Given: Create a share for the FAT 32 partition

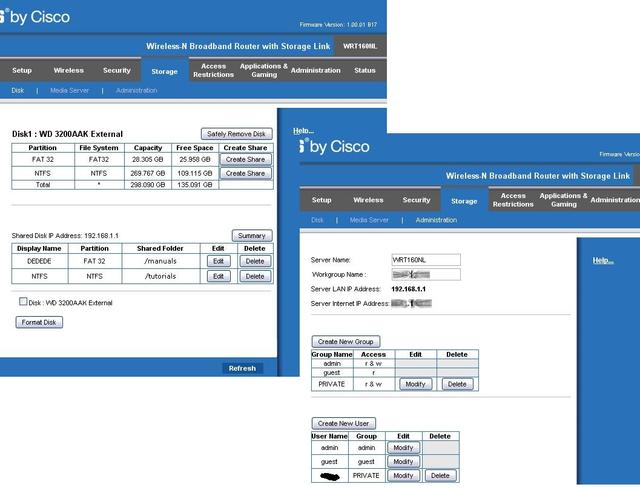Looking at the screenshot, I should point(245,160).
